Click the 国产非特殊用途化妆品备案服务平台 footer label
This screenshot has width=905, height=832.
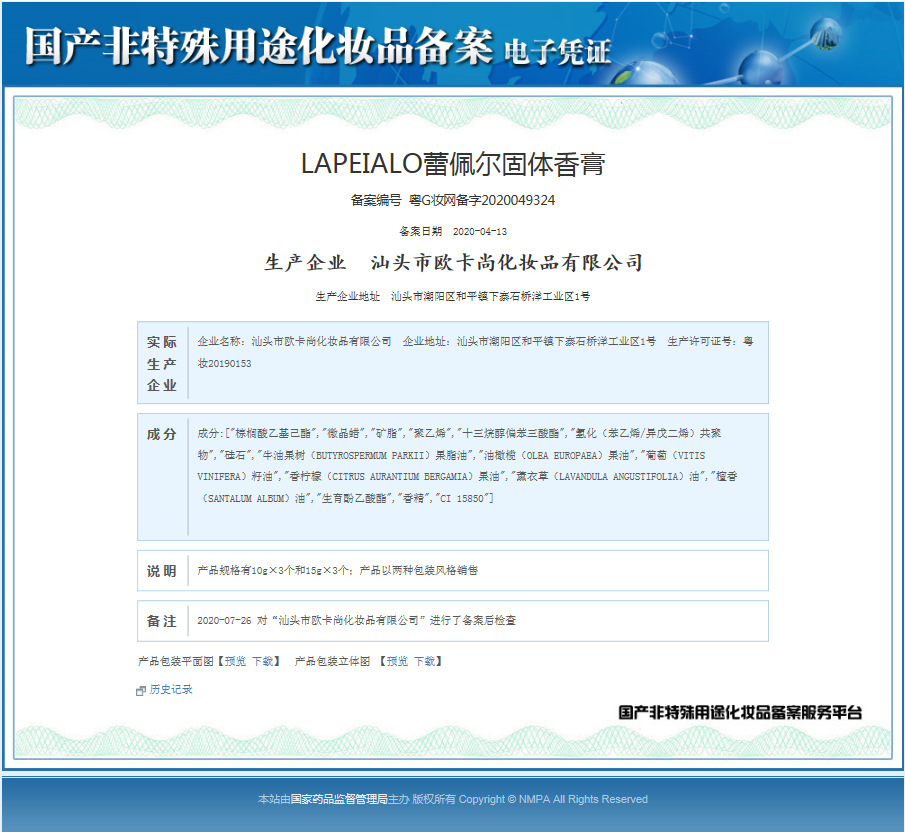tap(740, 713)
